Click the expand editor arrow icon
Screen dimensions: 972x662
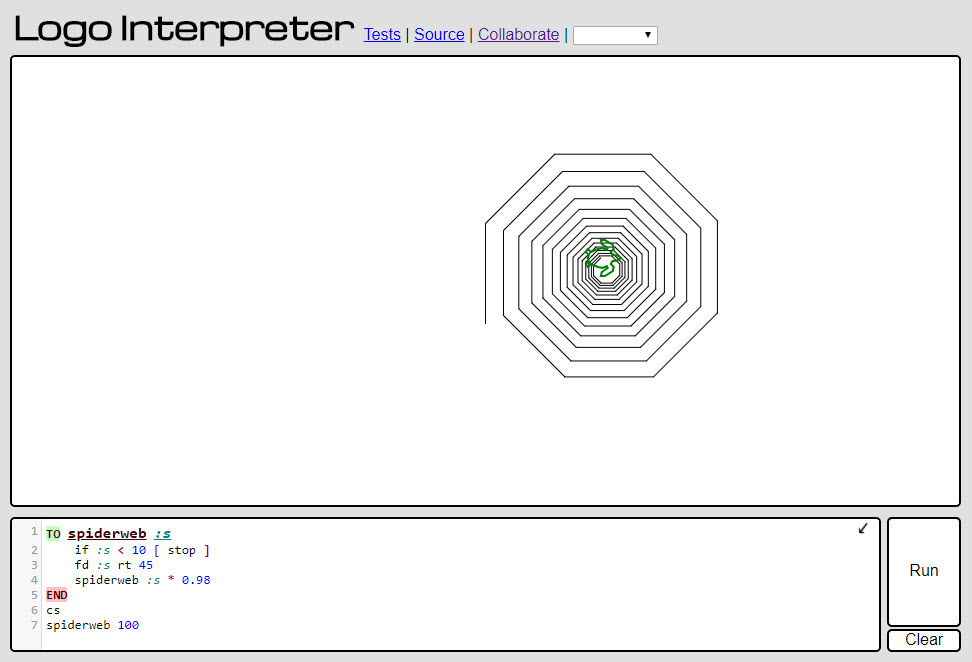pyautogui.click(x=862, y=529)
